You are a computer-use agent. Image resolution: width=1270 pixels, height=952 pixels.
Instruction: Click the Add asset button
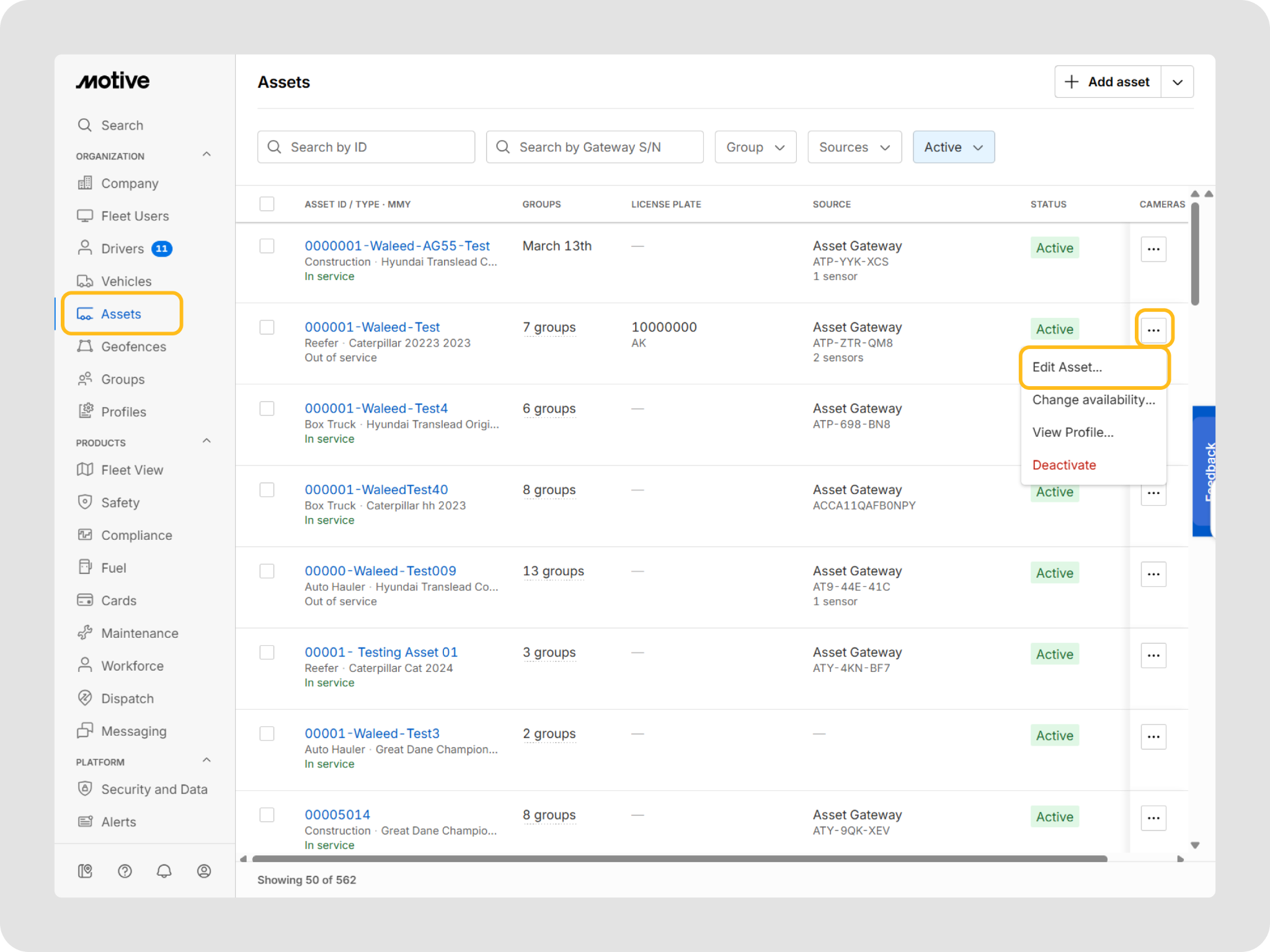coord(1108,82)
